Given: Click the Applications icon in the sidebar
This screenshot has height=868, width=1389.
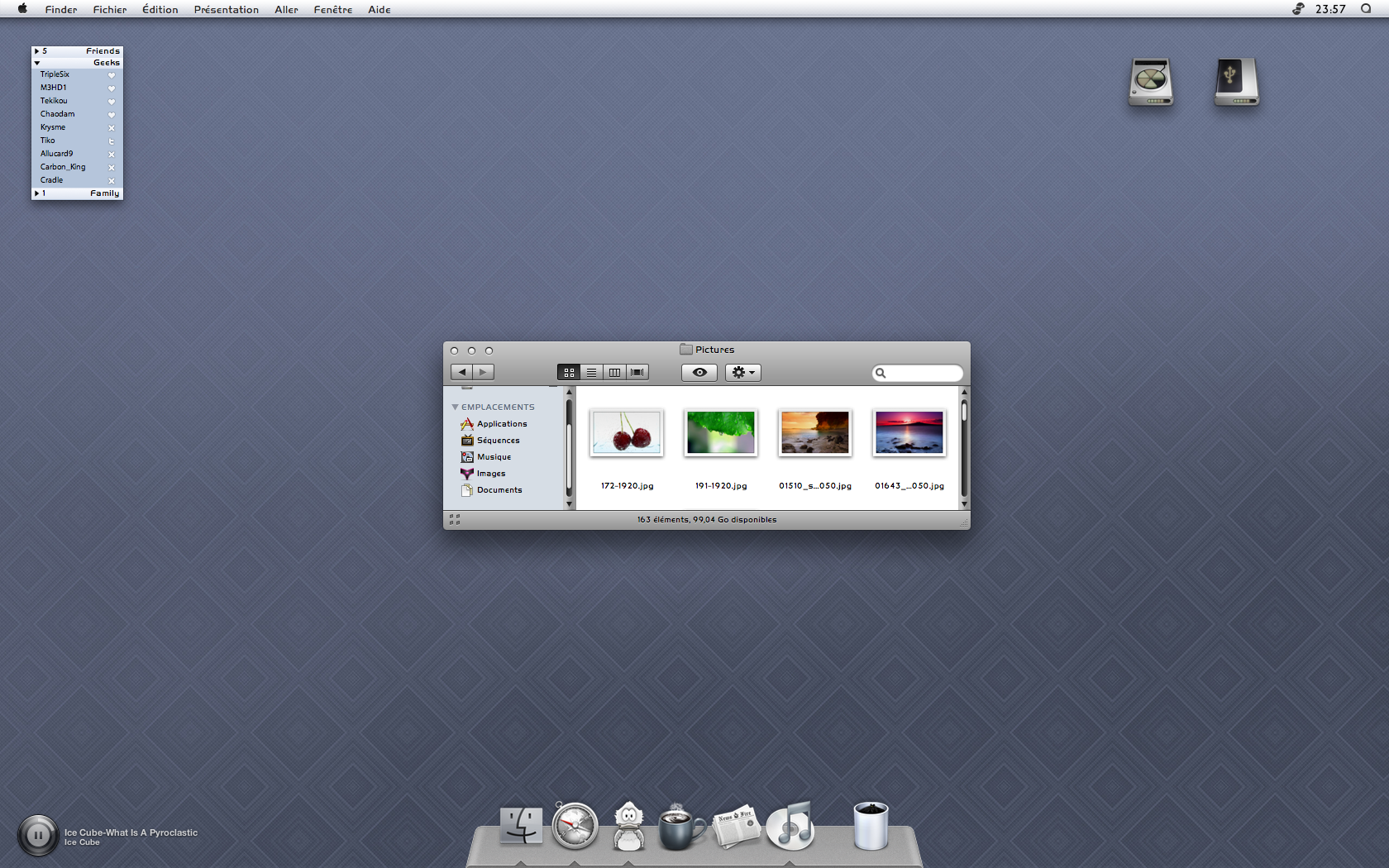Looking at the screenshot, I should pyautogui.click(x=467, y=423).
